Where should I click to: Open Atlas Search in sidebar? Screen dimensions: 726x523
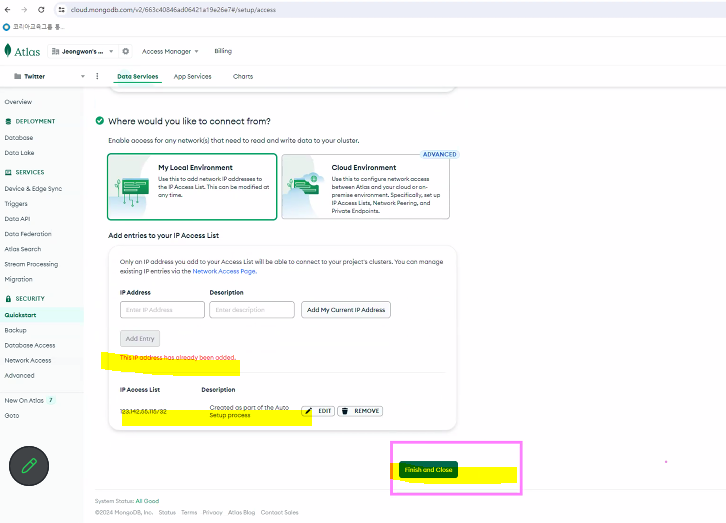point(23,249)
